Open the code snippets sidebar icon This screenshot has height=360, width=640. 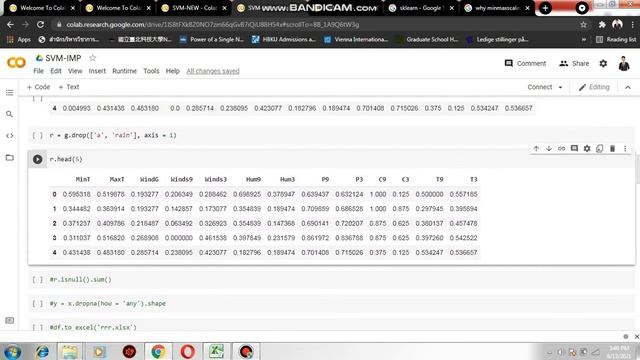tap(9, 136)
